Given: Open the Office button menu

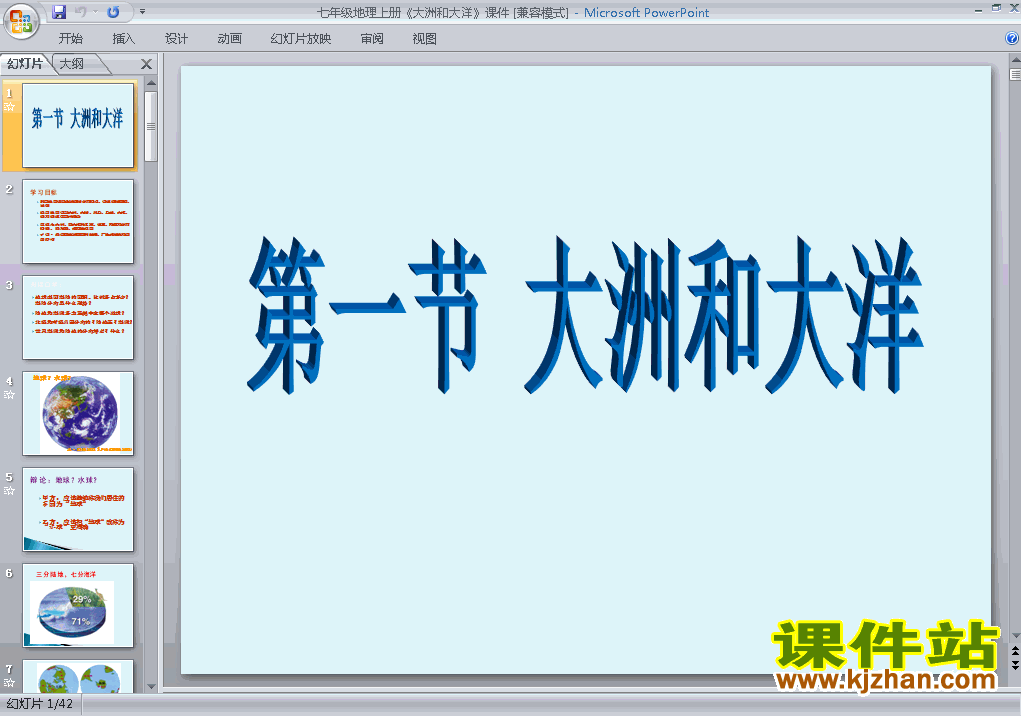Looking at the screenshot, I should 21,21.
